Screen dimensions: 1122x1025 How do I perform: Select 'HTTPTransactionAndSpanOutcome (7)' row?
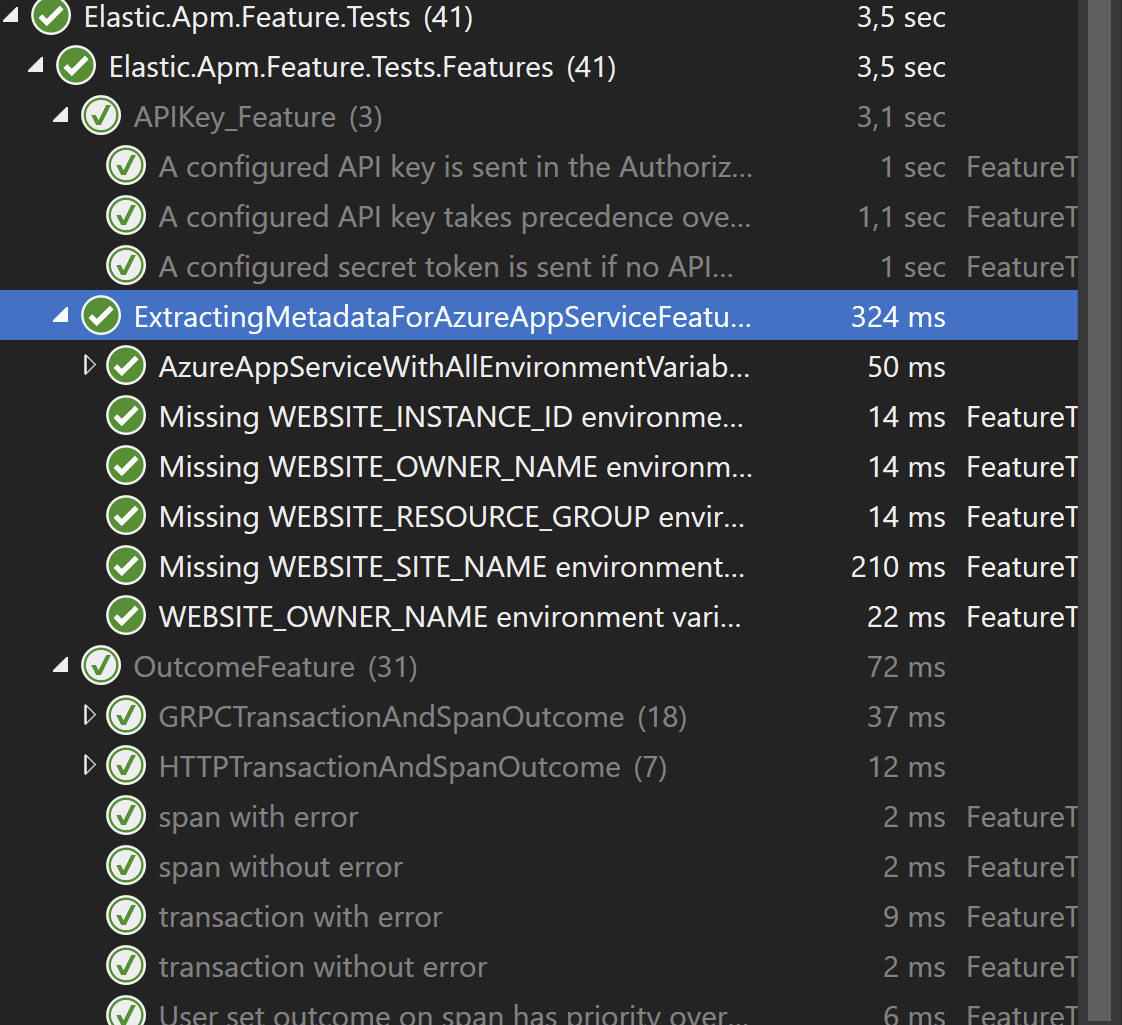coord(539,766)
